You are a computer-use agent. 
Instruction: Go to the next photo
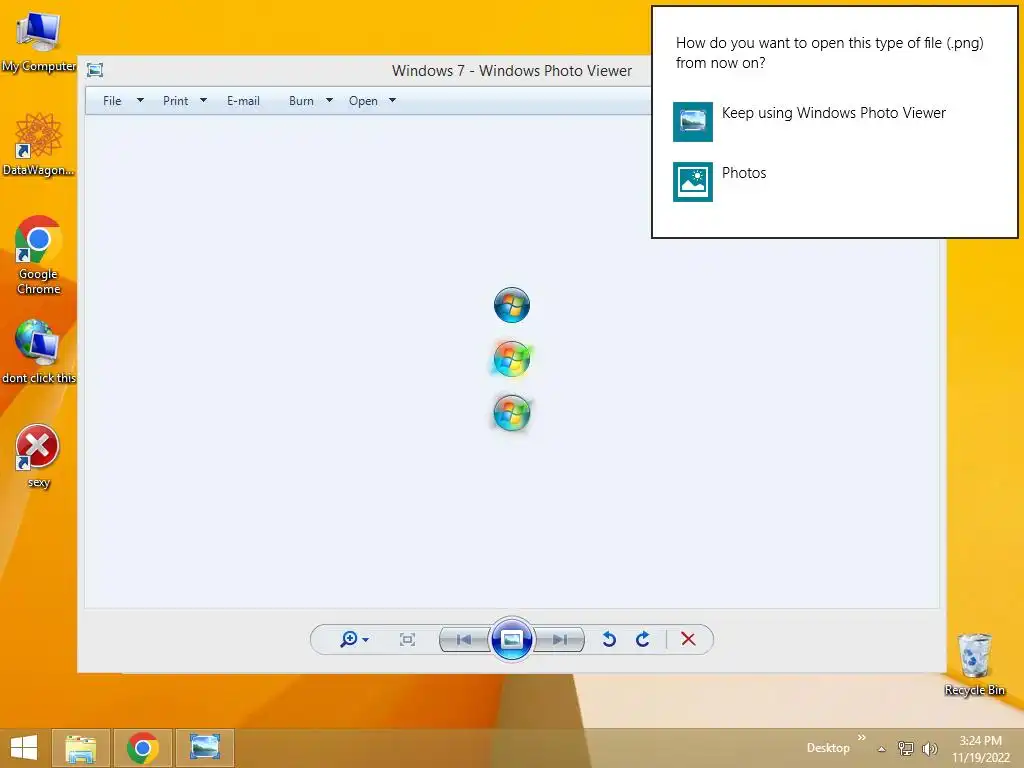coord(560,639)
